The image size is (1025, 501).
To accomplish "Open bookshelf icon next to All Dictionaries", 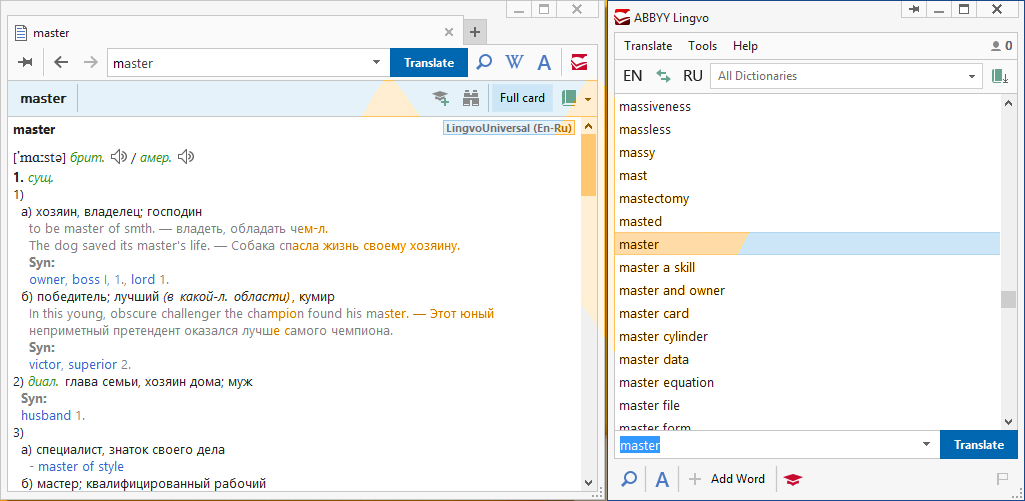I will coord(1000,76).
